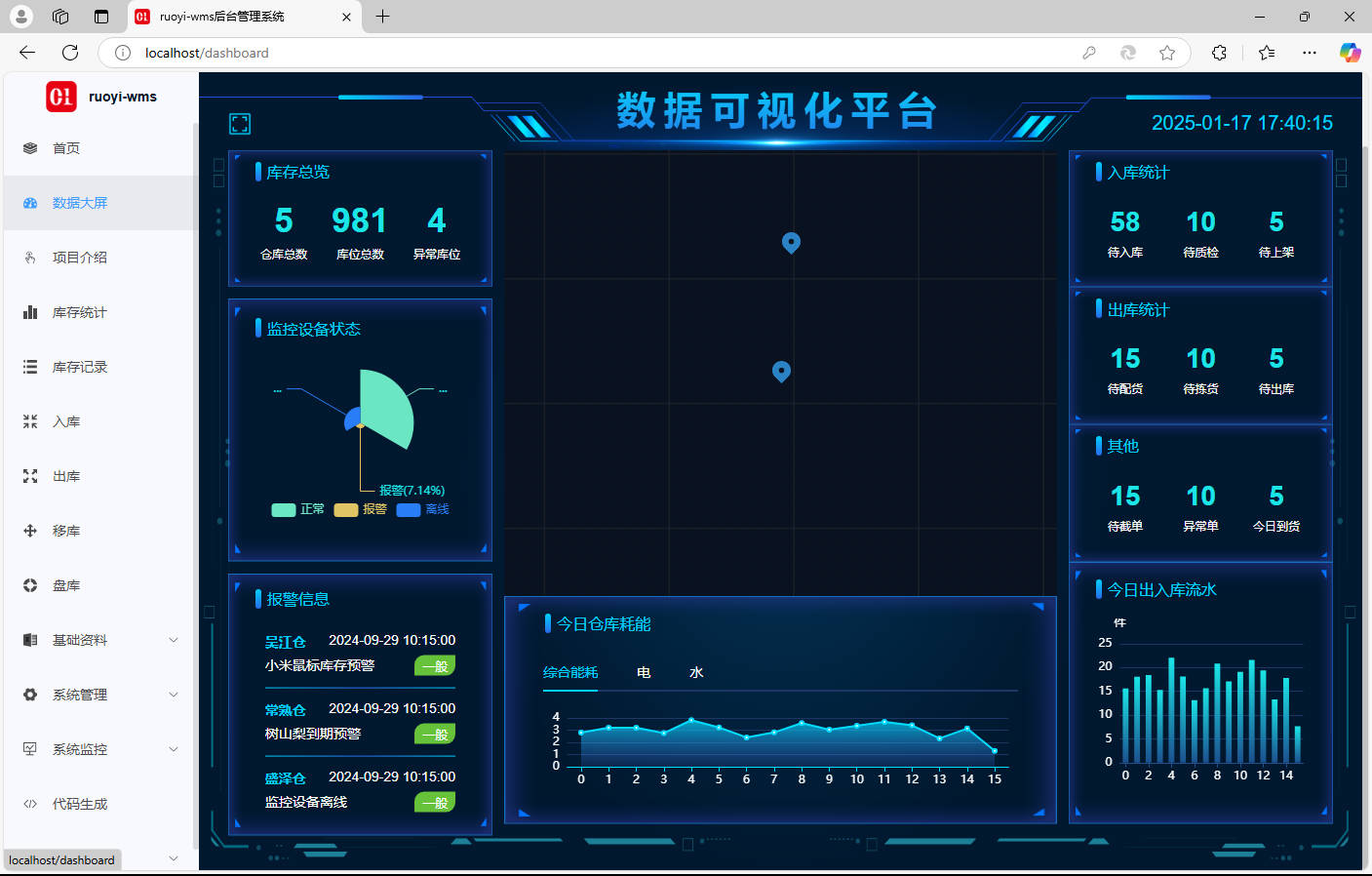Click the upper map location pin
Viewport: 1372px width, 876px height.
[x=791, y=242]
